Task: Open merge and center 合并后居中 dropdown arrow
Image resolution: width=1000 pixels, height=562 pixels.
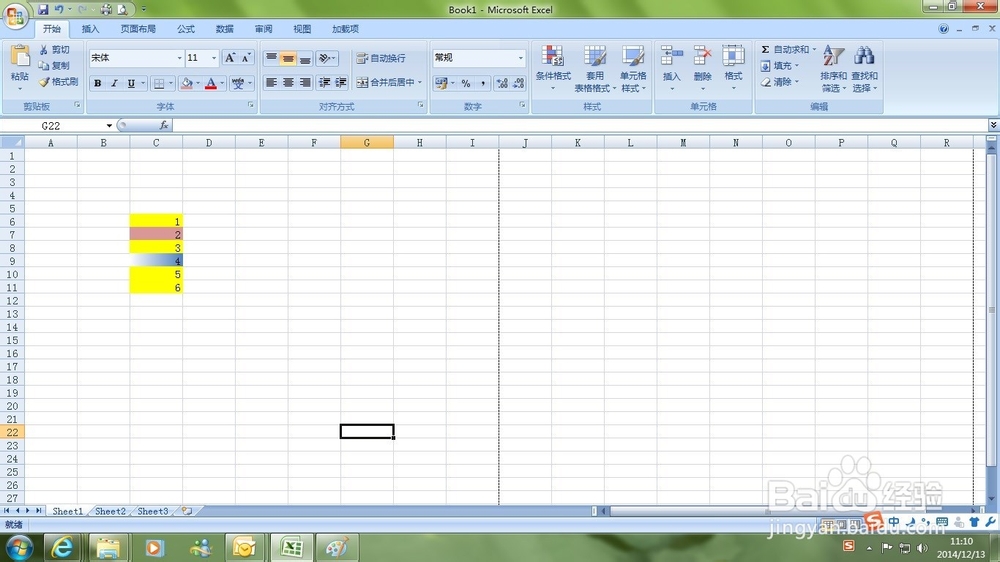Action: 420,82
